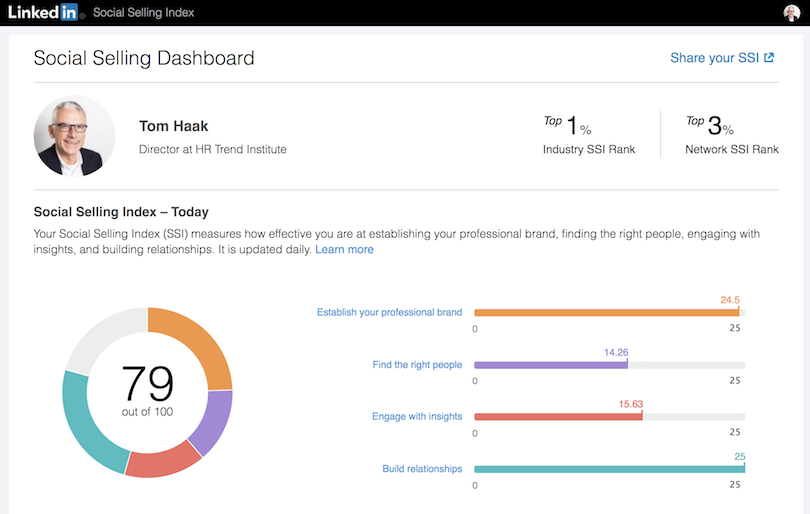The width and height of the screenshot is (810, 514).
Task: Click the Social Selling Dashboard heading
Action: (144, 58)
